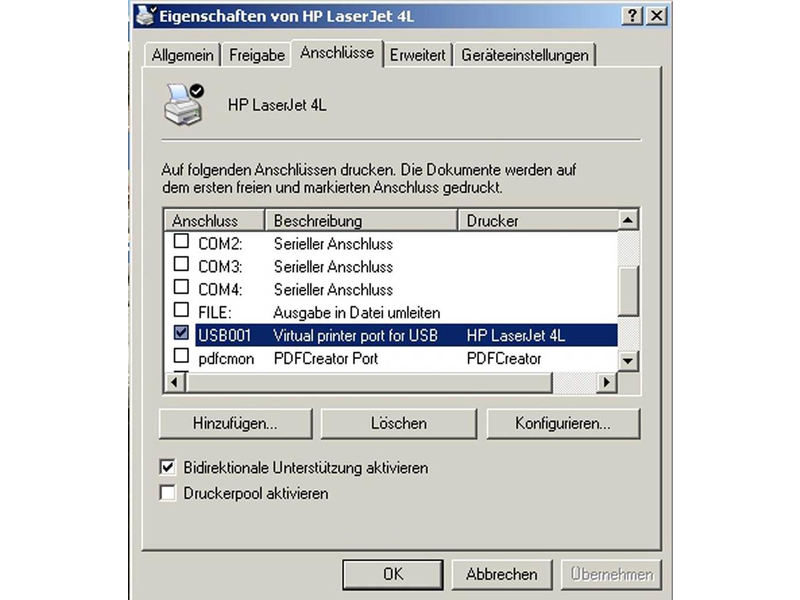Click the horizontal scrollbar thumb in port list
Screen dimensions: 800x600
(x=369, y=382)
